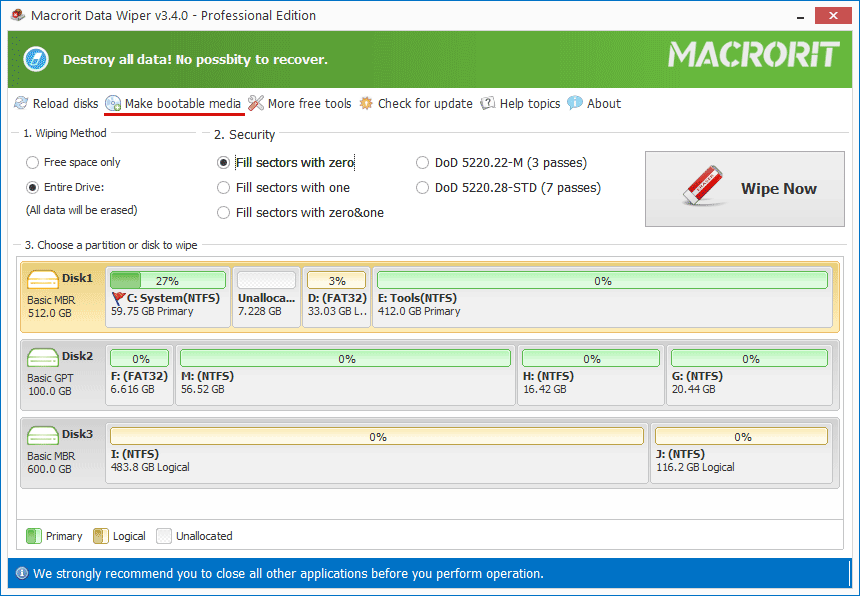Viewport: 860px width, 596px height.
Task: Click the More free tools wrench icon
Action: [x=256, y=103]
